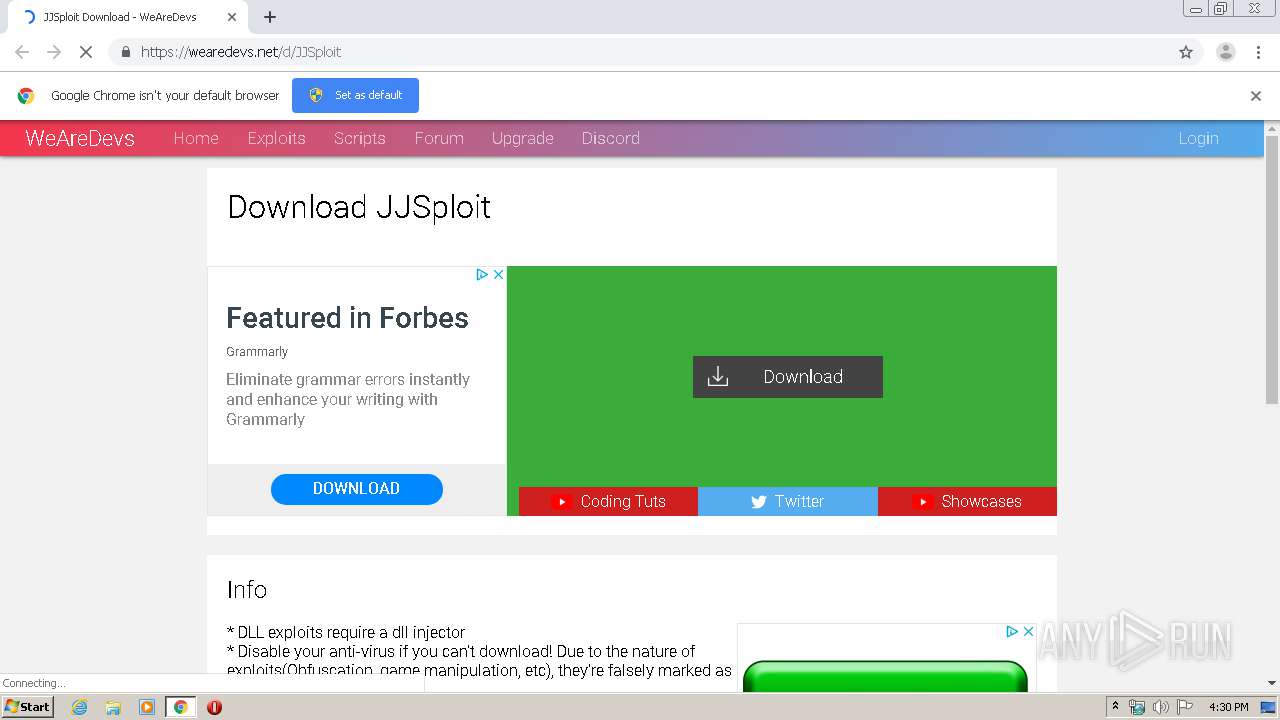Close the lower-right ad with X icon
The width and height of the screenshot is (1280, 720).
pos(1028,632)
